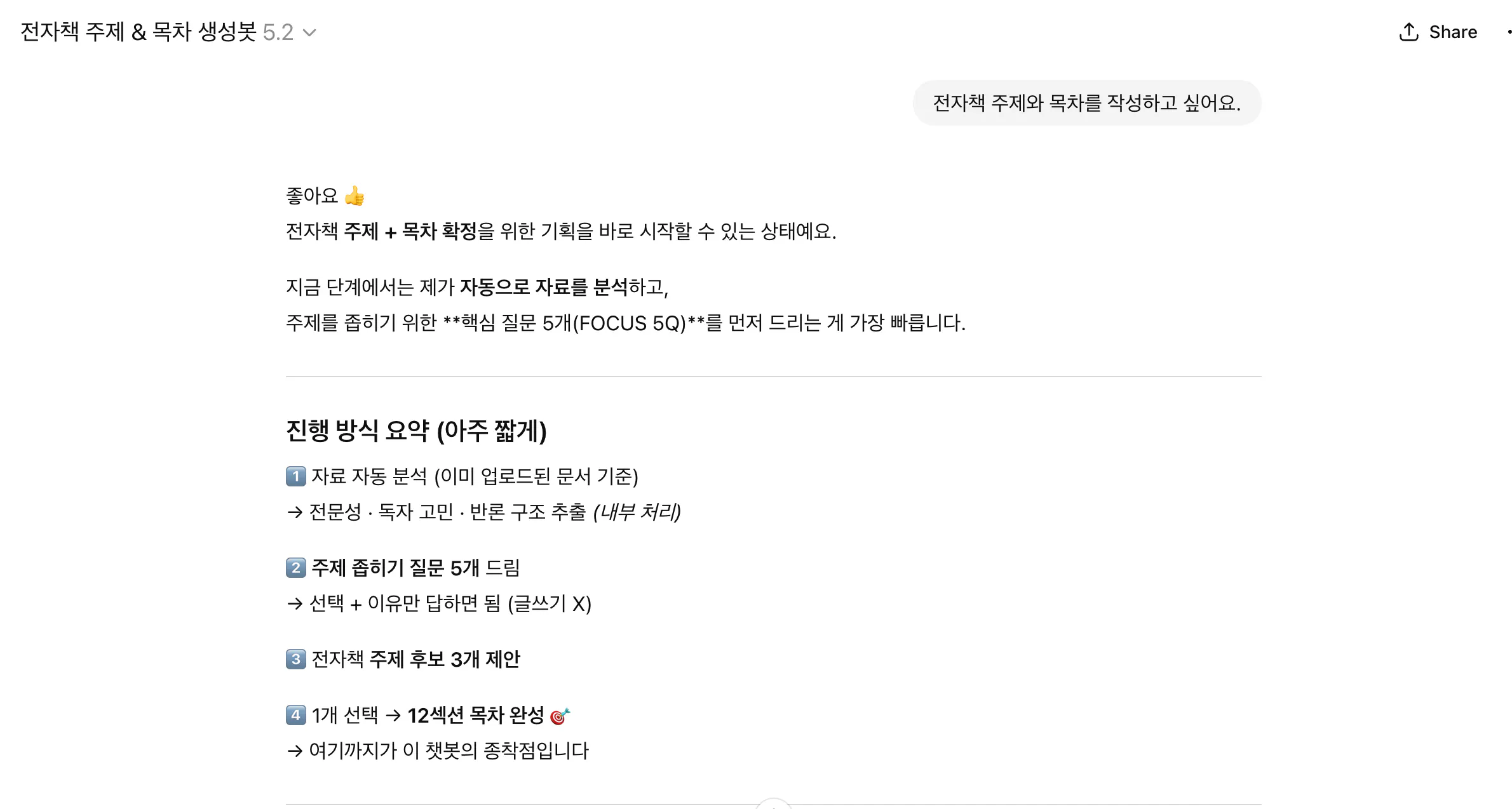This screenshot has height=809, width=1512.
Task: Click the scroll-to-bottom circle button
Action: 773,805
